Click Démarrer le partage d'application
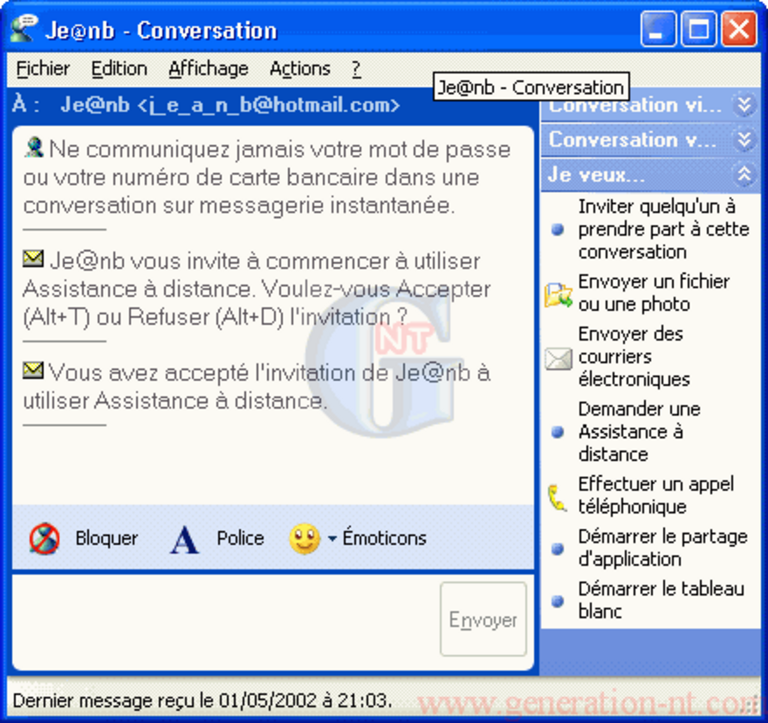The height and width of the screenshot is (723, 768). [x=663, y=548]
